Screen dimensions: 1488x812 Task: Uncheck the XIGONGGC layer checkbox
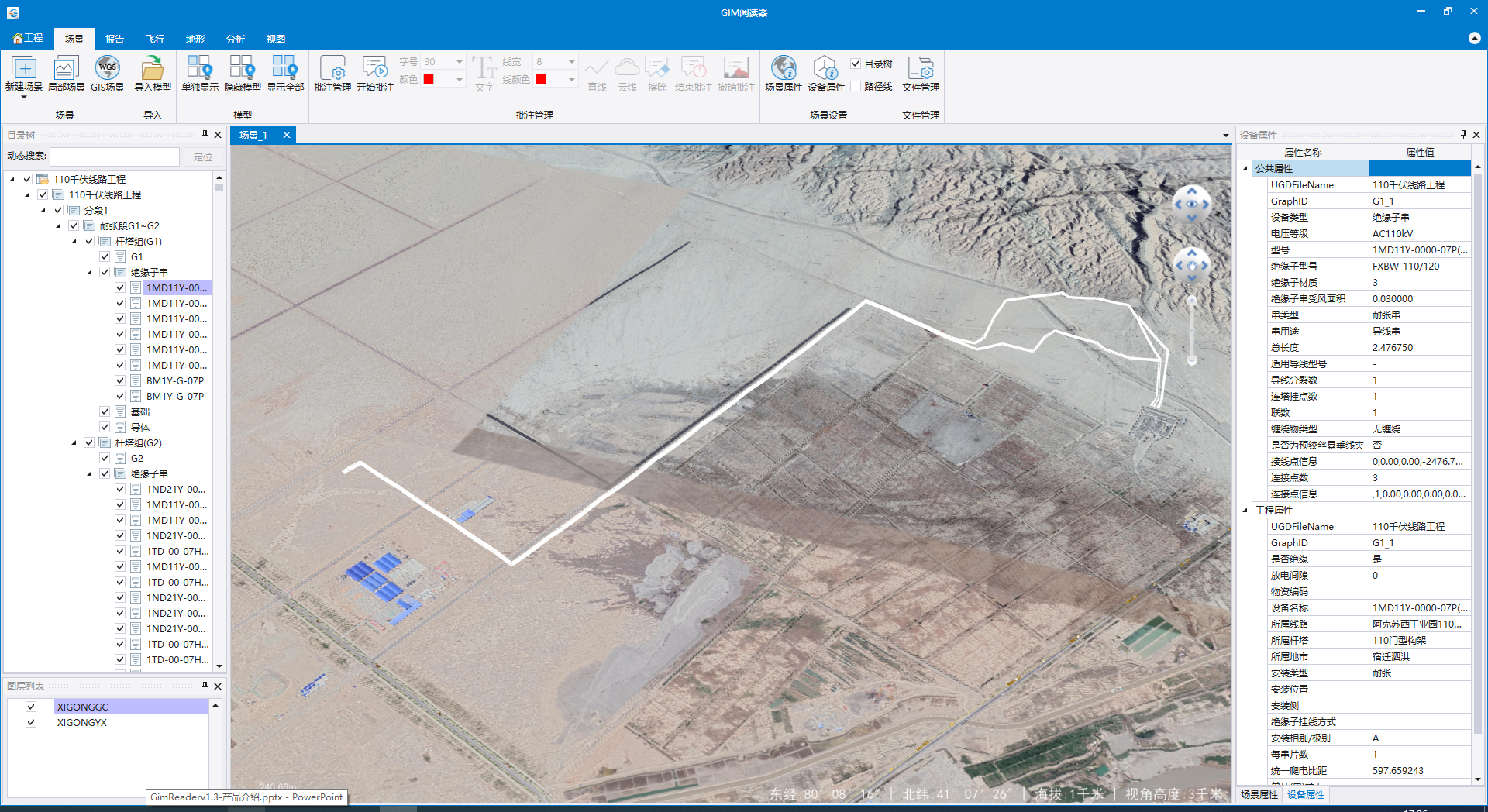pos(31,707)
